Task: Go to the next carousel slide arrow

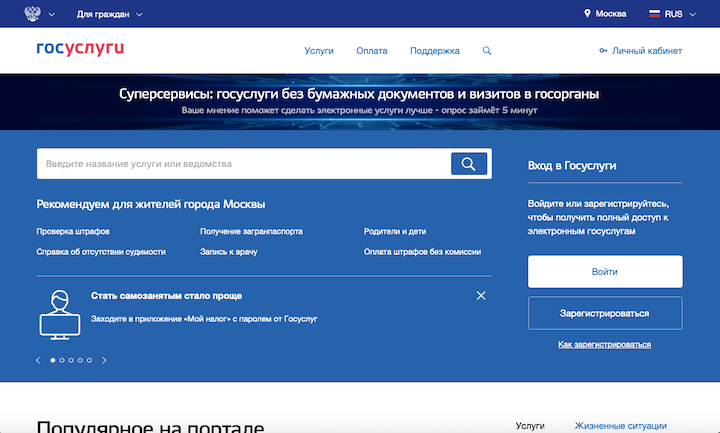Action: click(x=104, y=360)
